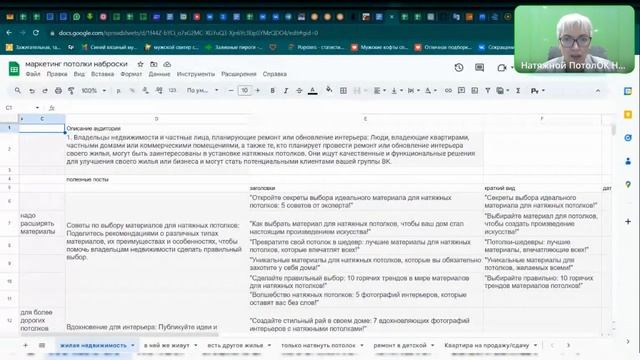Select the cell 'полезные посты'

(87, 179)
